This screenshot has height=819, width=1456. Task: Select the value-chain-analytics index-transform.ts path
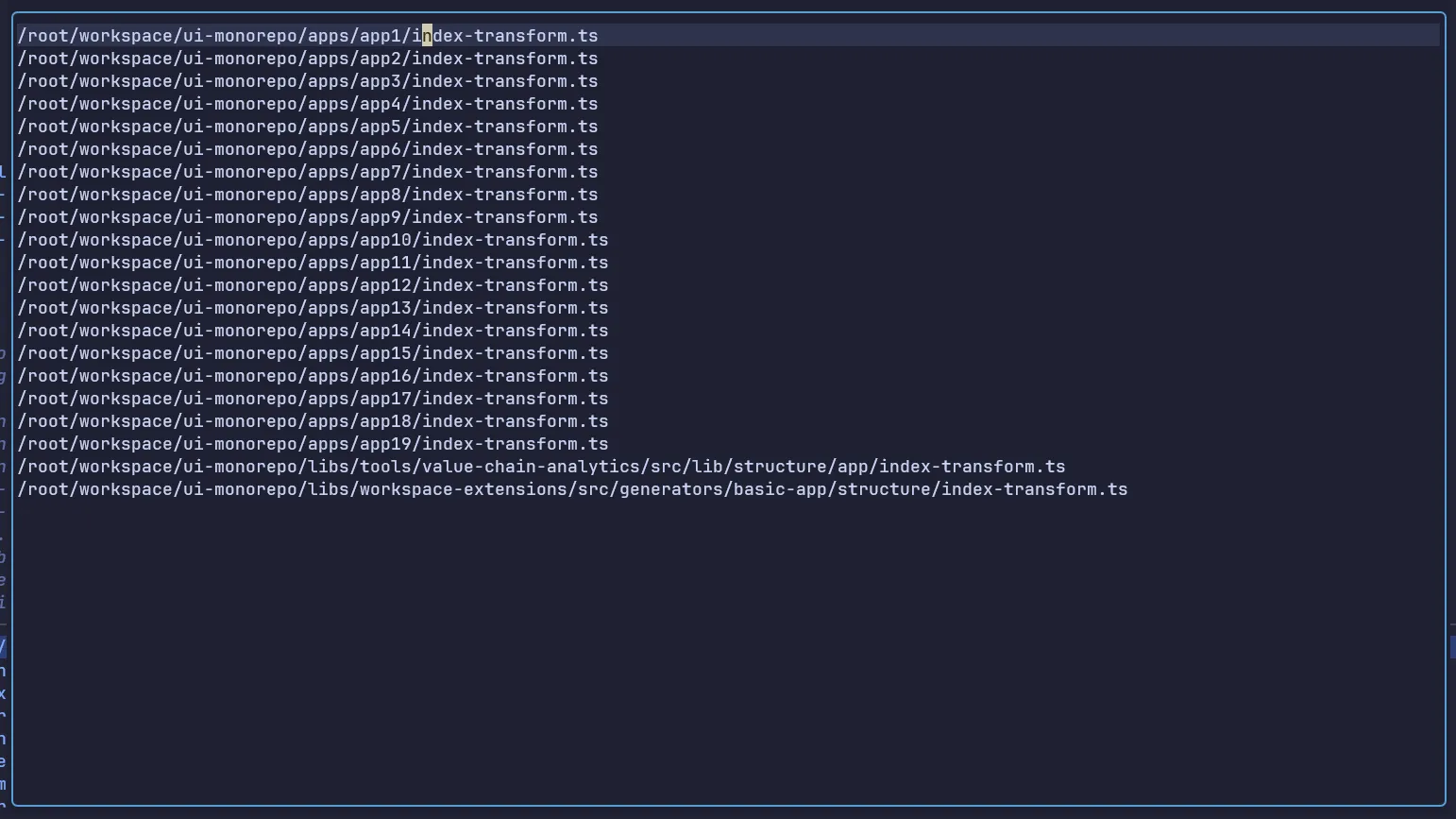coord(541,467)
